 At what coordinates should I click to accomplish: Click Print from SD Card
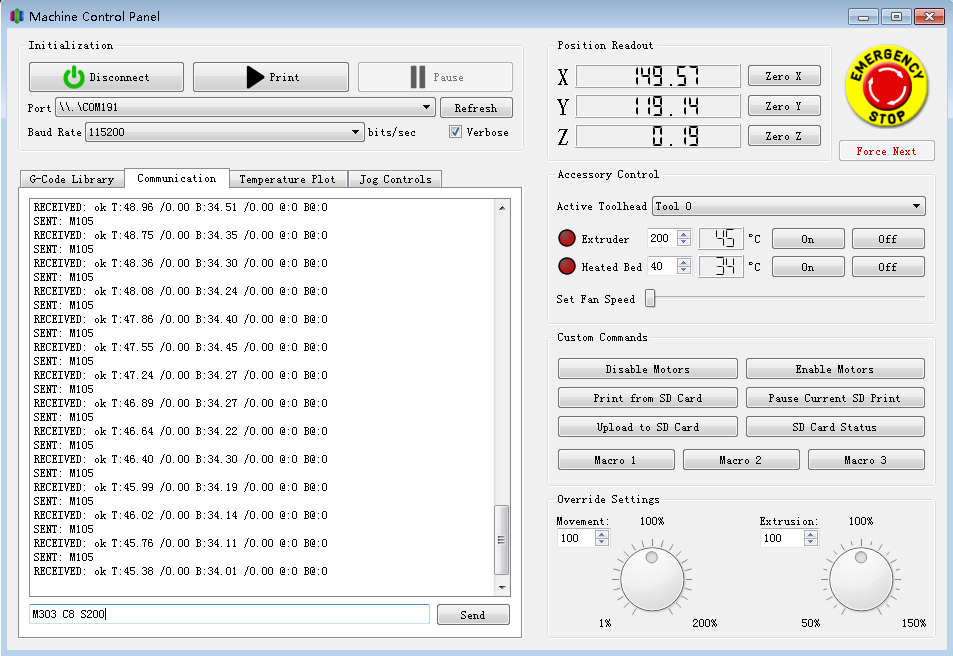(x=647, y=398)
